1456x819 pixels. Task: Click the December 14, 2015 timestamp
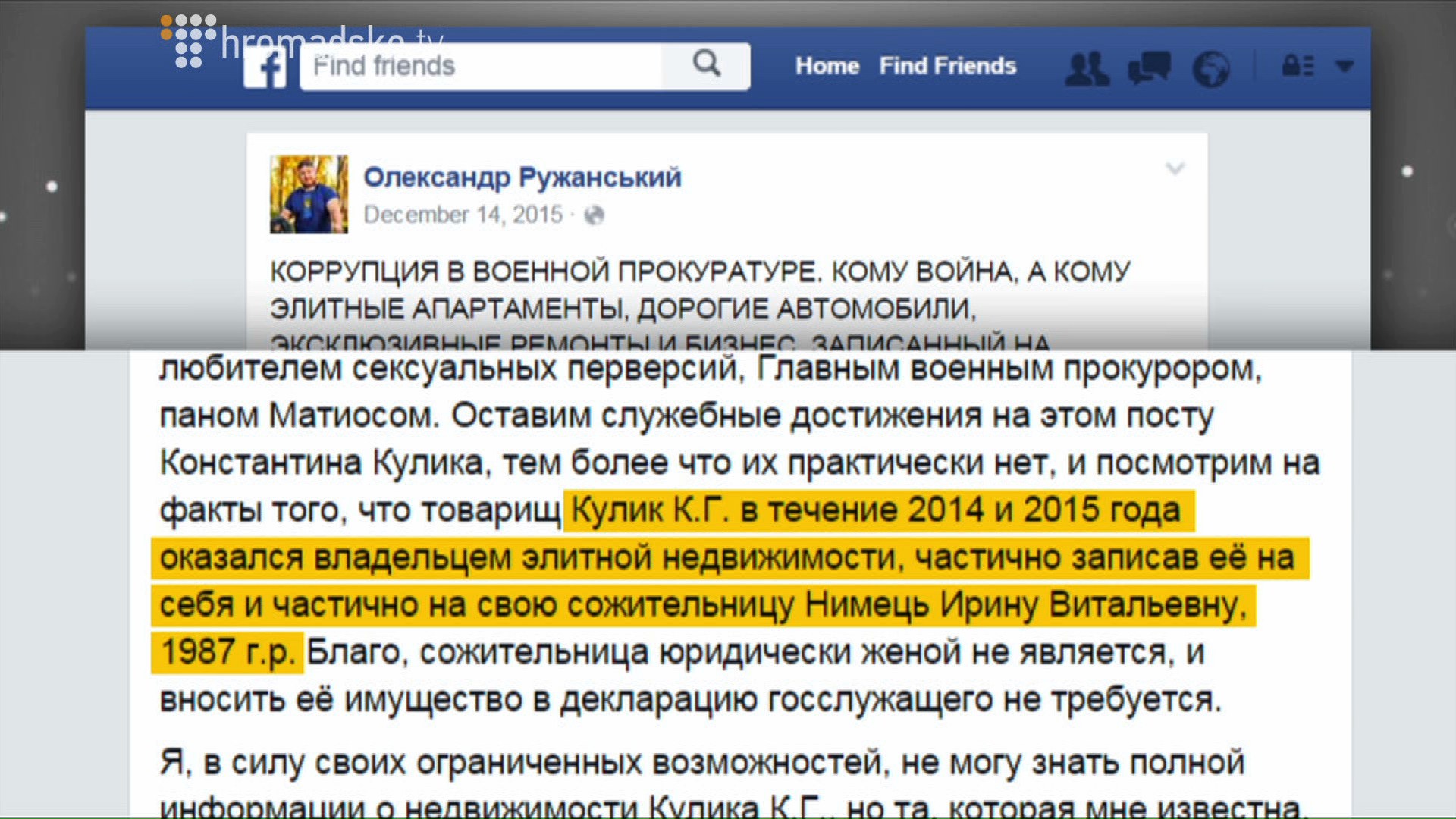coord(463,215)
